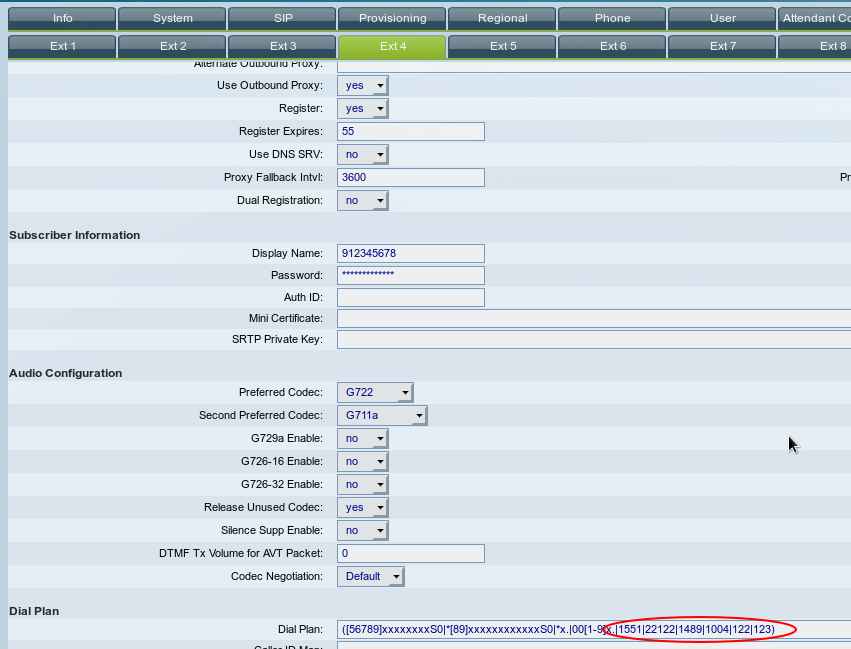Viewport: 851px width, 649px height.
Task: Focus the Password field
Action: click(410, 275)
